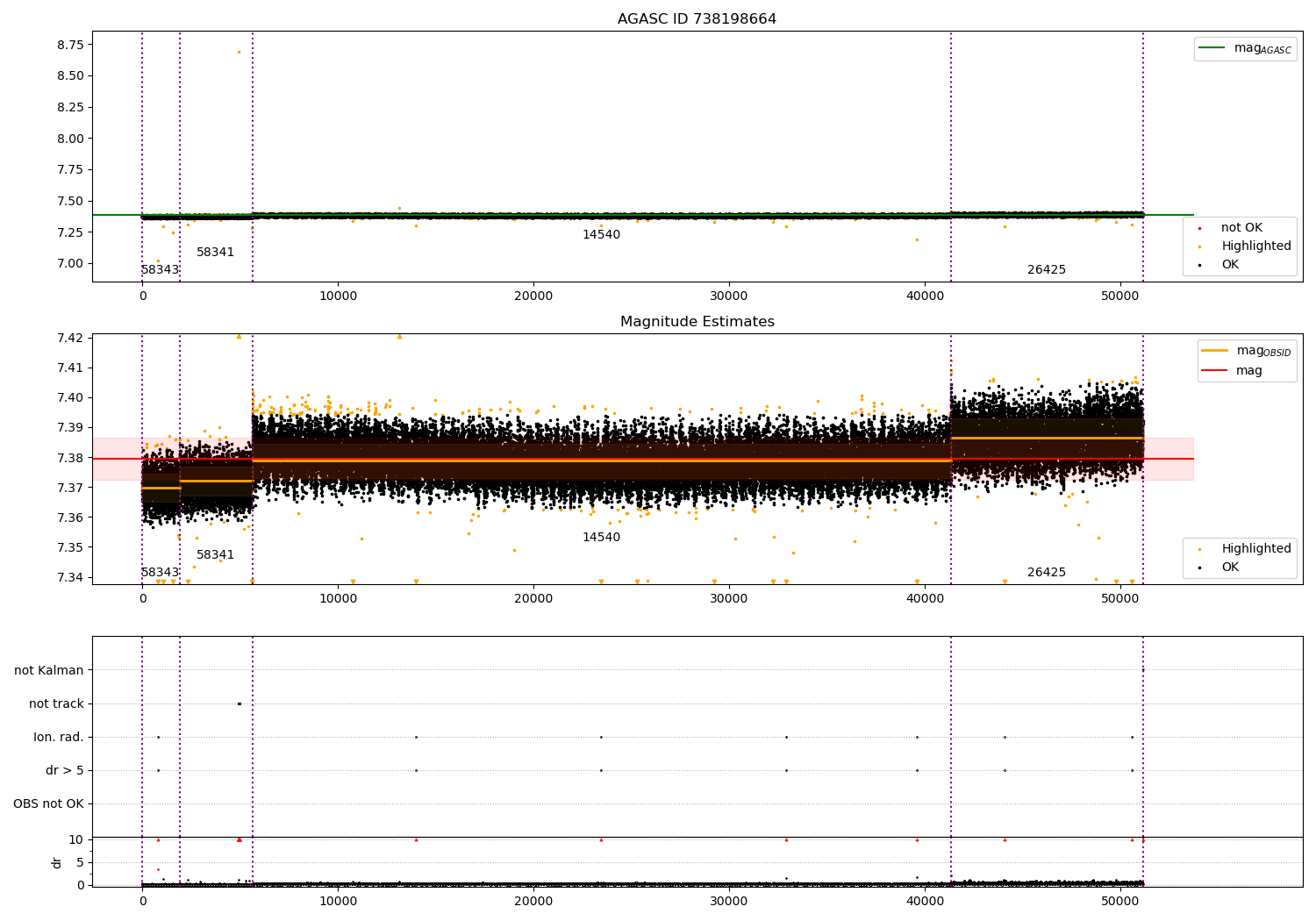Viewport: 1316px width, 921px height.
Task: Click the 10 tick on the dr axis
Action: tap(76, 840)
